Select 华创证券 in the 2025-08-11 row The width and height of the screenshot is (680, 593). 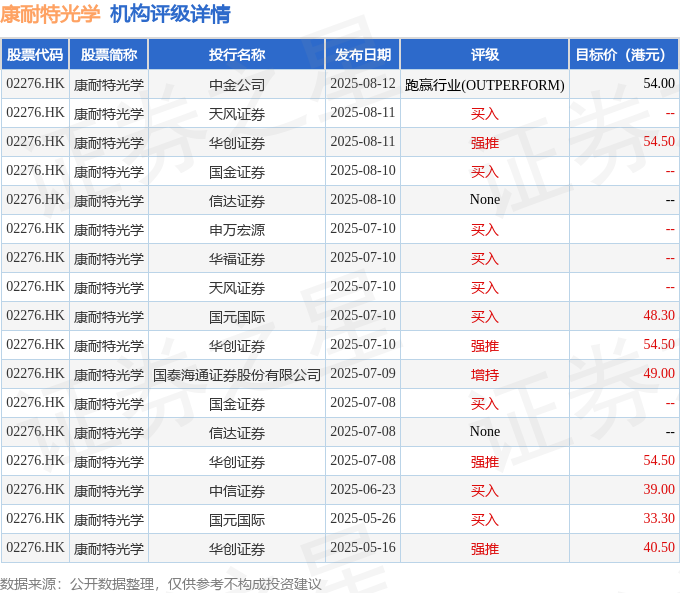(237, 143)
